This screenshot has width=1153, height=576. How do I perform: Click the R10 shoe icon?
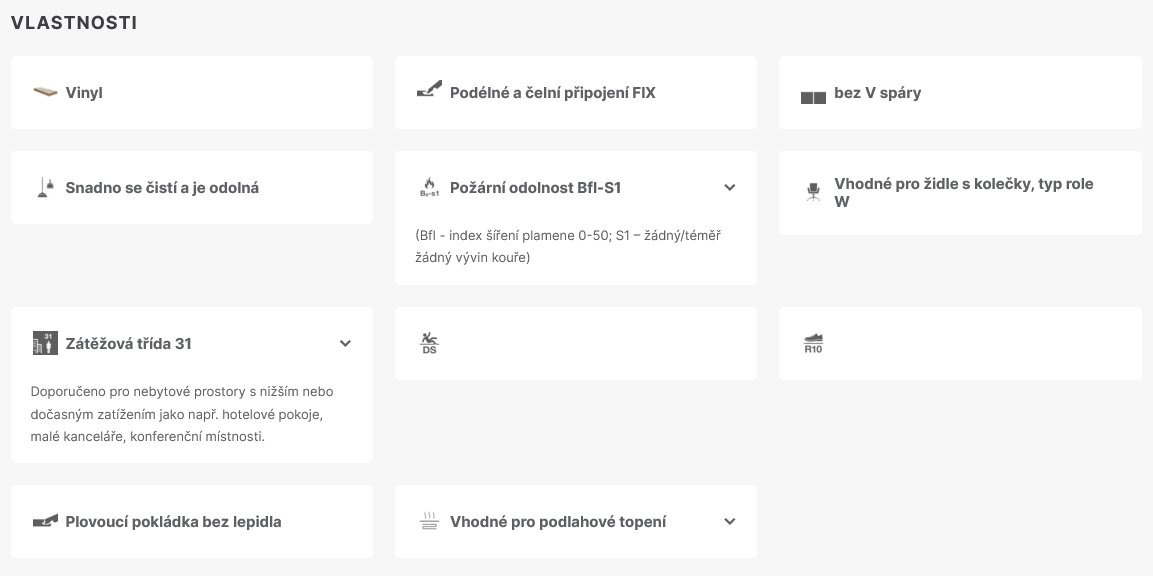point(813,344)
